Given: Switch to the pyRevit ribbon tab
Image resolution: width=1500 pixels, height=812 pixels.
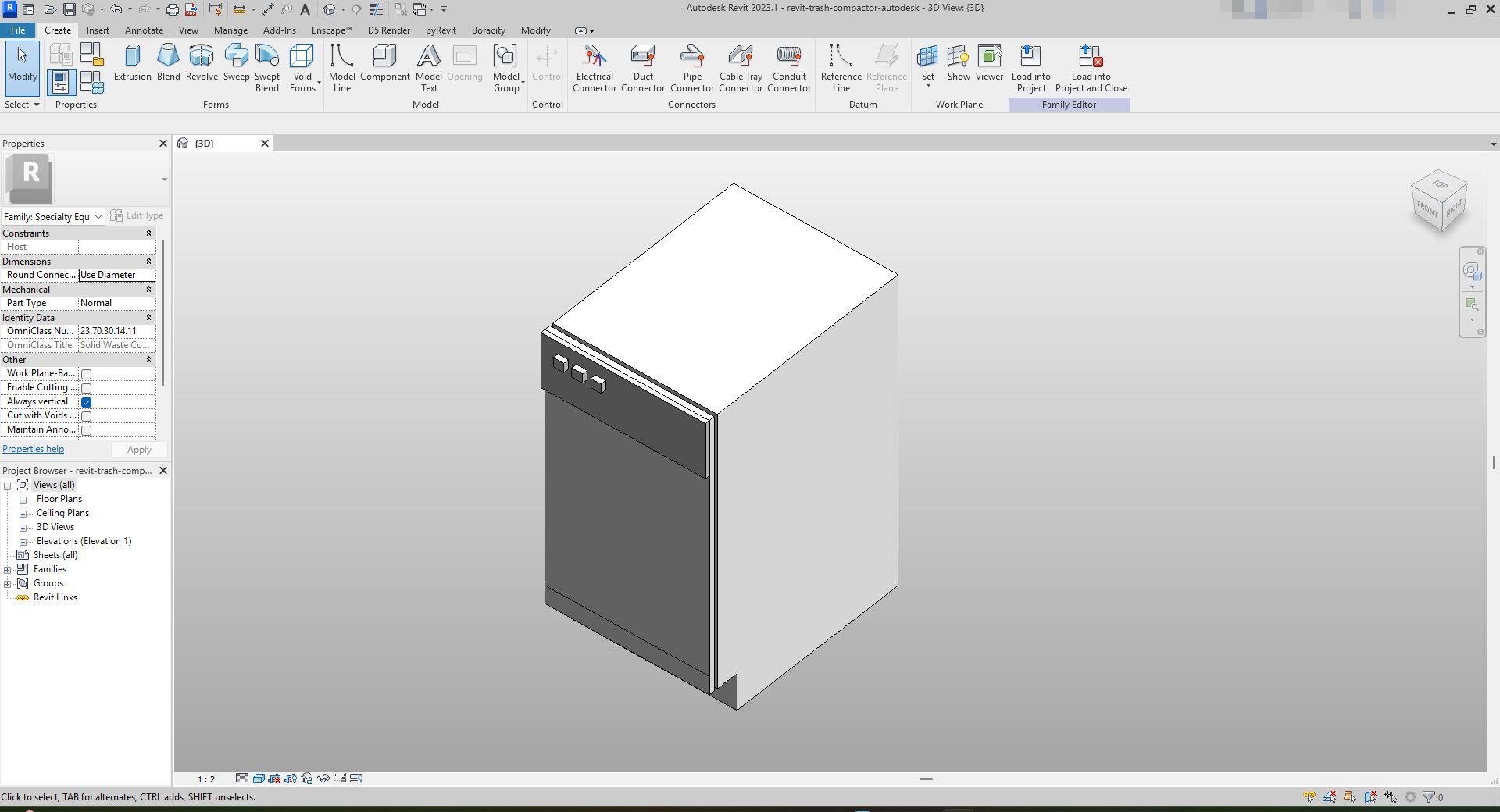Looking at the screenshot, I should 441,30.
